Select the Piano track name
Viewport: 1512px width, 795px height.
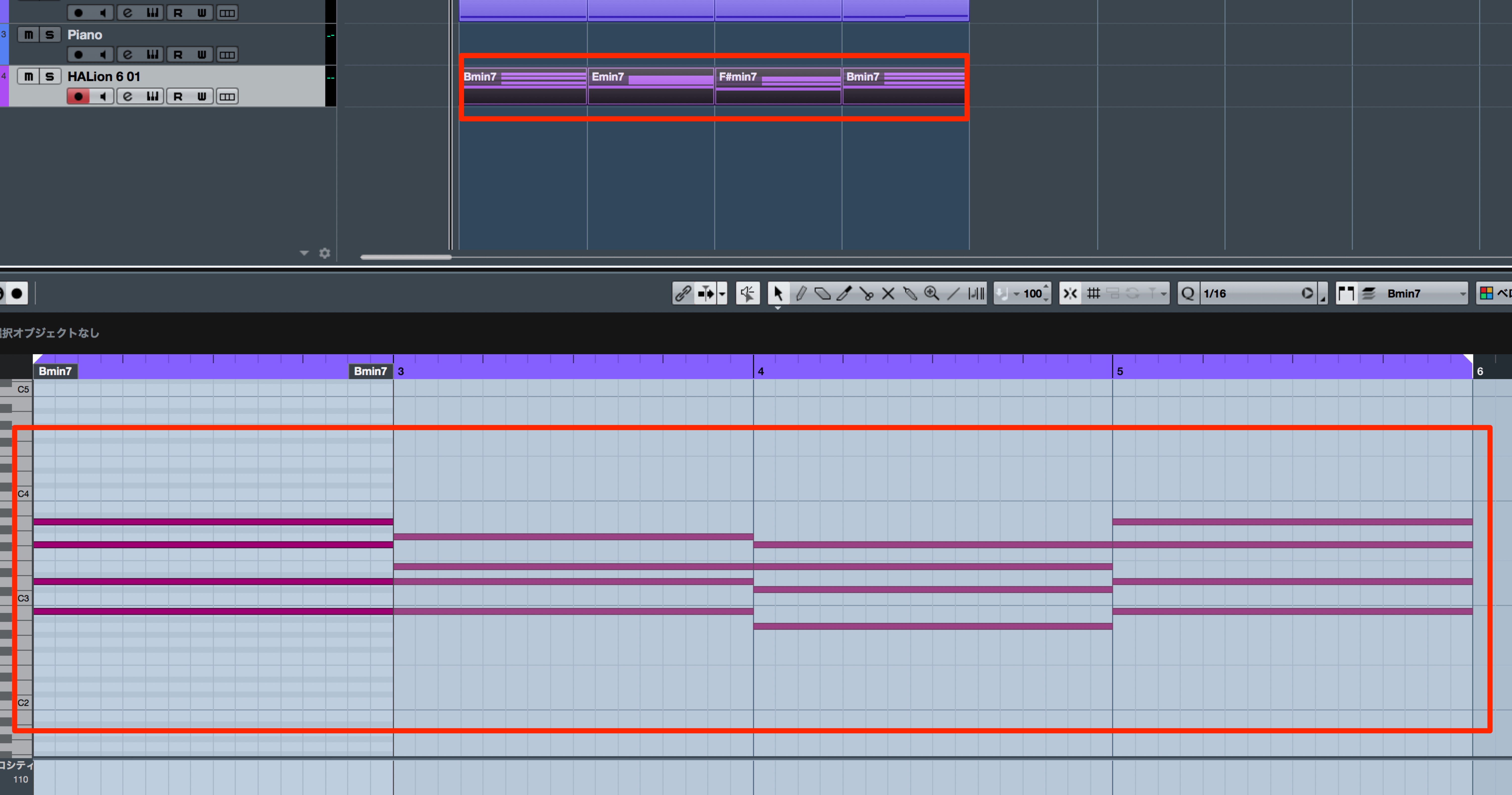click(x=85, y=35)
